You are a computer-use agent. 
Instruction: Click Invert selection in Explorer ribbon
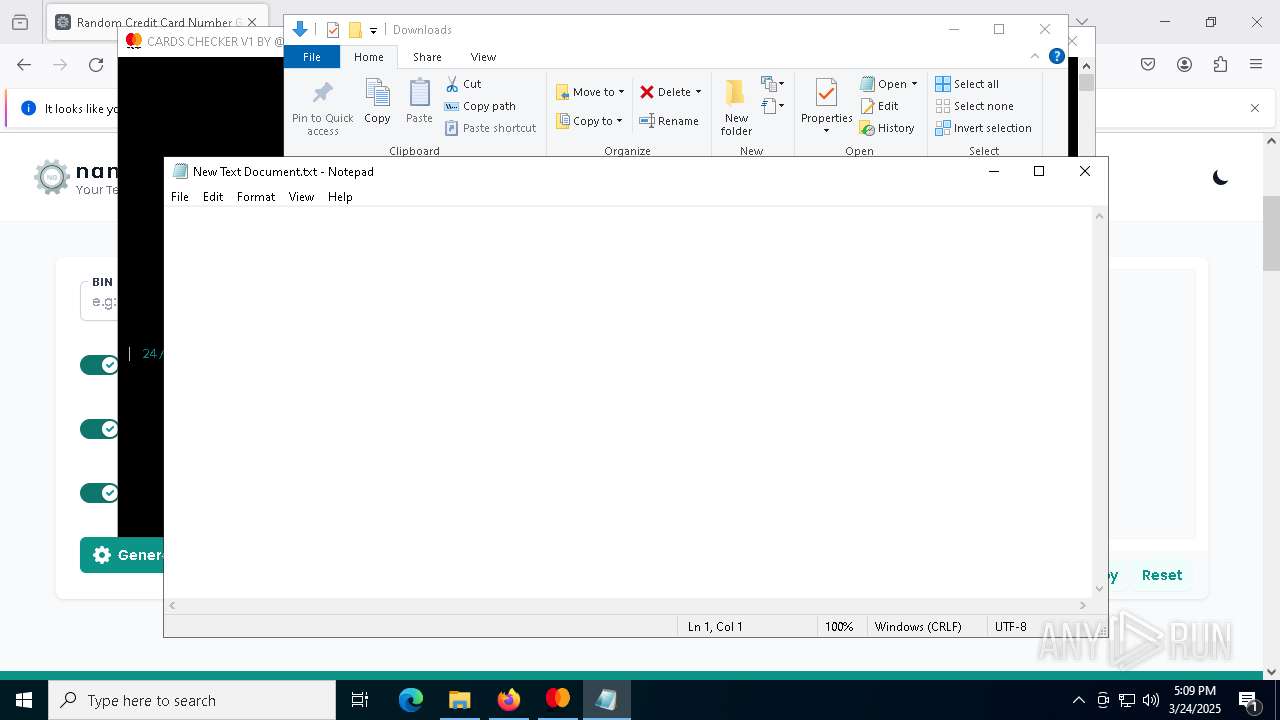(983, 128)
